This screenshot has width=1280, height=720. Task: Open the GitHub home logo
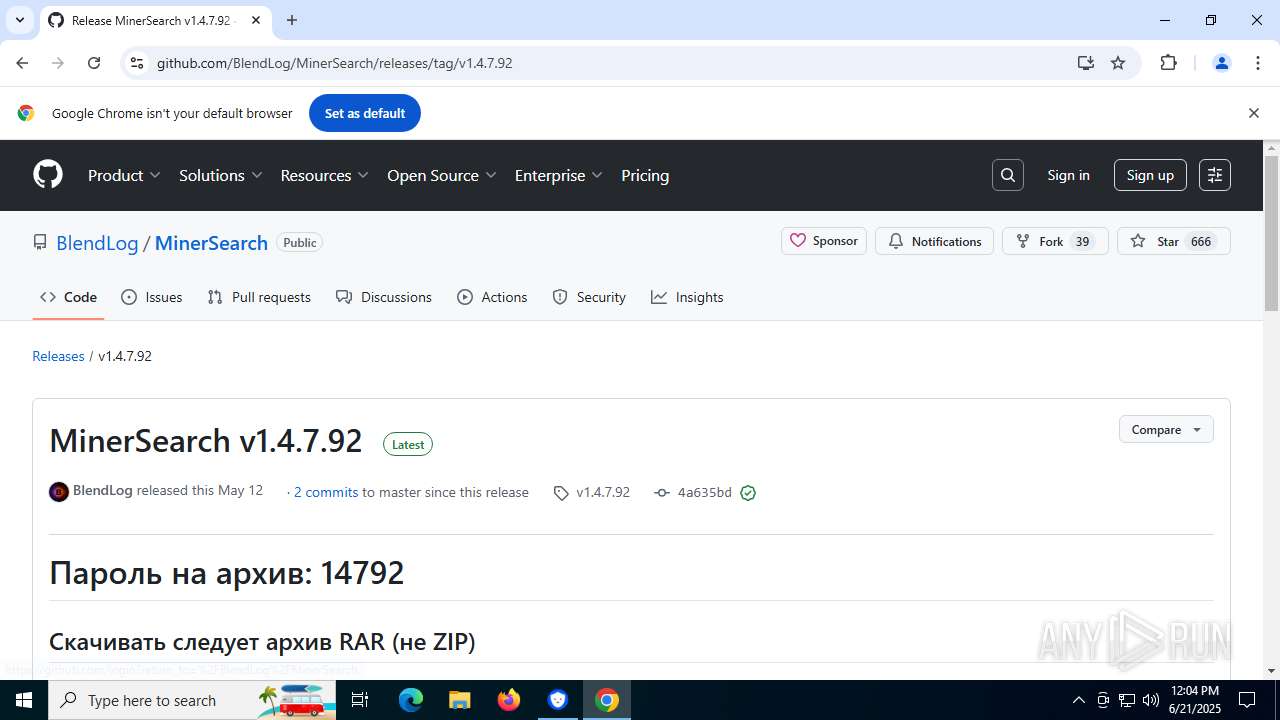pyautogui.click(x=48, y=175)
